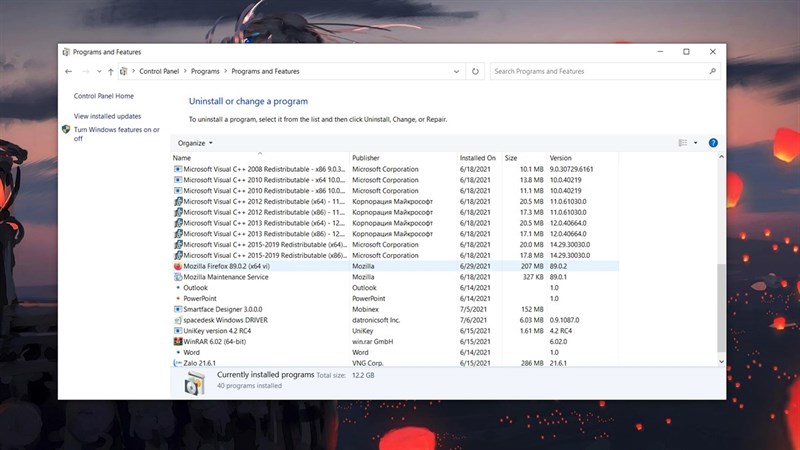Screen dimensions: 800x450
Task: Click the Back navigation arrow
Action: (68, 71)
